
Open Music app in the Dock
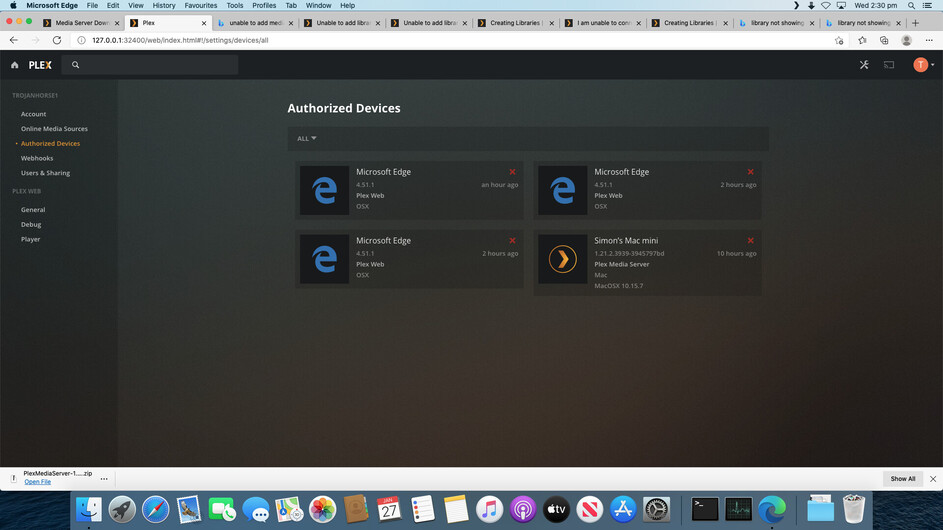[490, 510]
